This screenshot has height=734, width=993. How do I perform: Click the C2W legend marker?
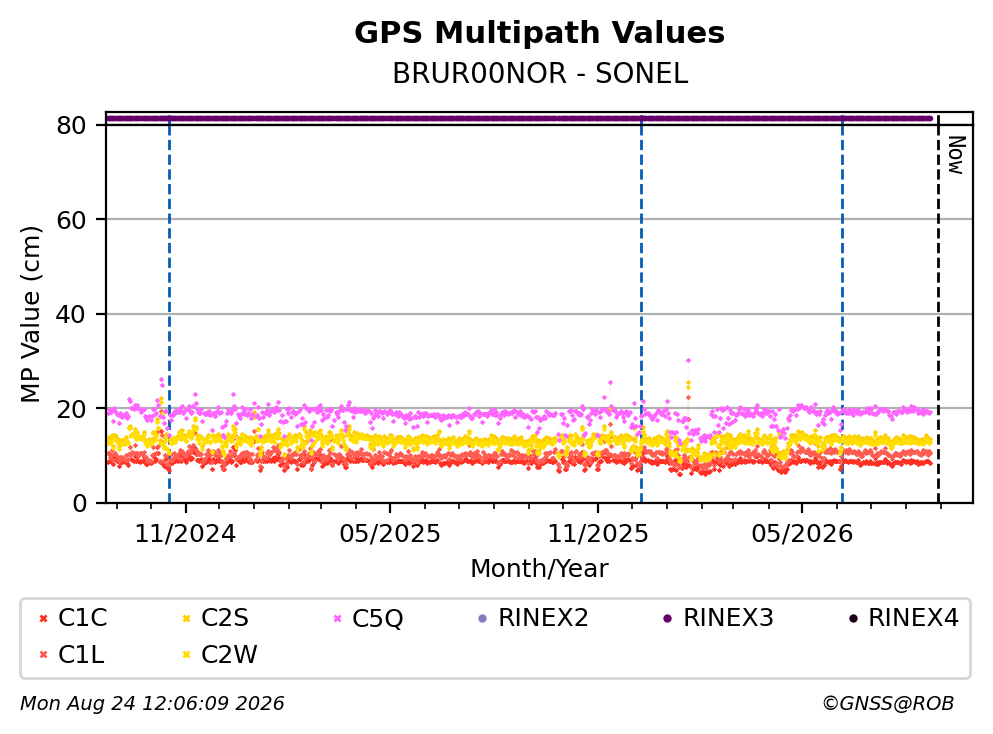[x=186, y=655]
